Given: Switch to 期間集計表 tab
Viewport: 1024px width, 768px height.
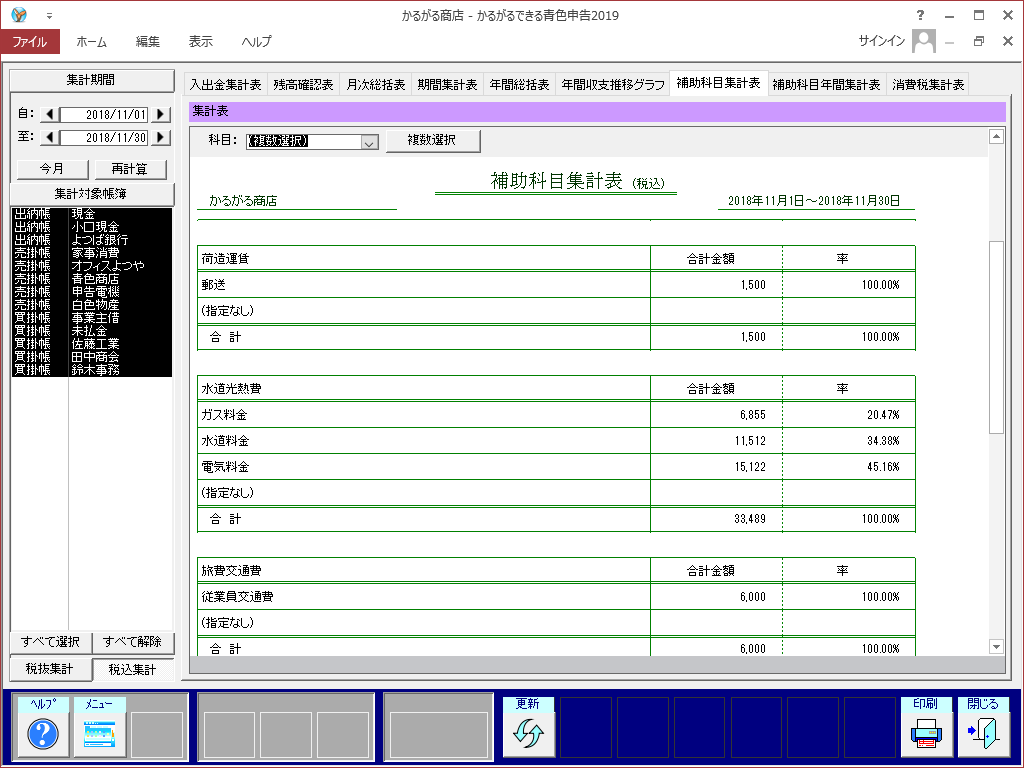Looking at the screenshot, I should tap(447, 84).
